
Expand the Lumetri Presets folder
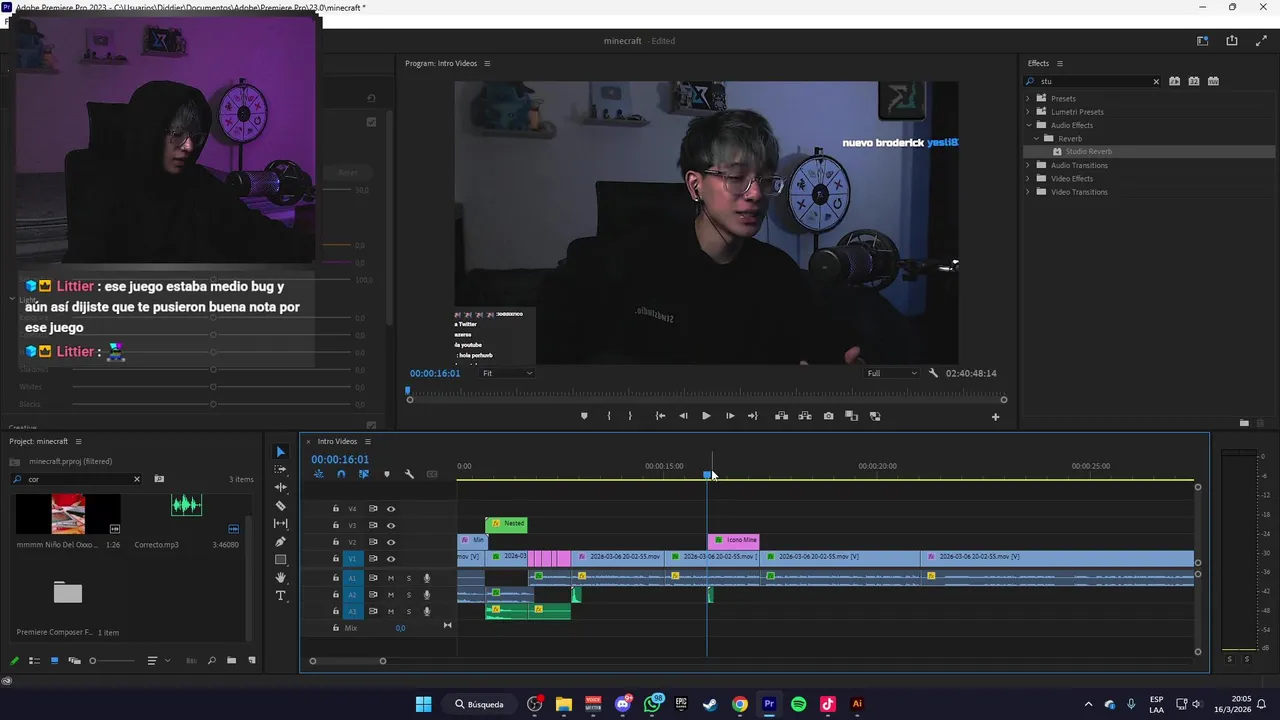(1028, 112)
